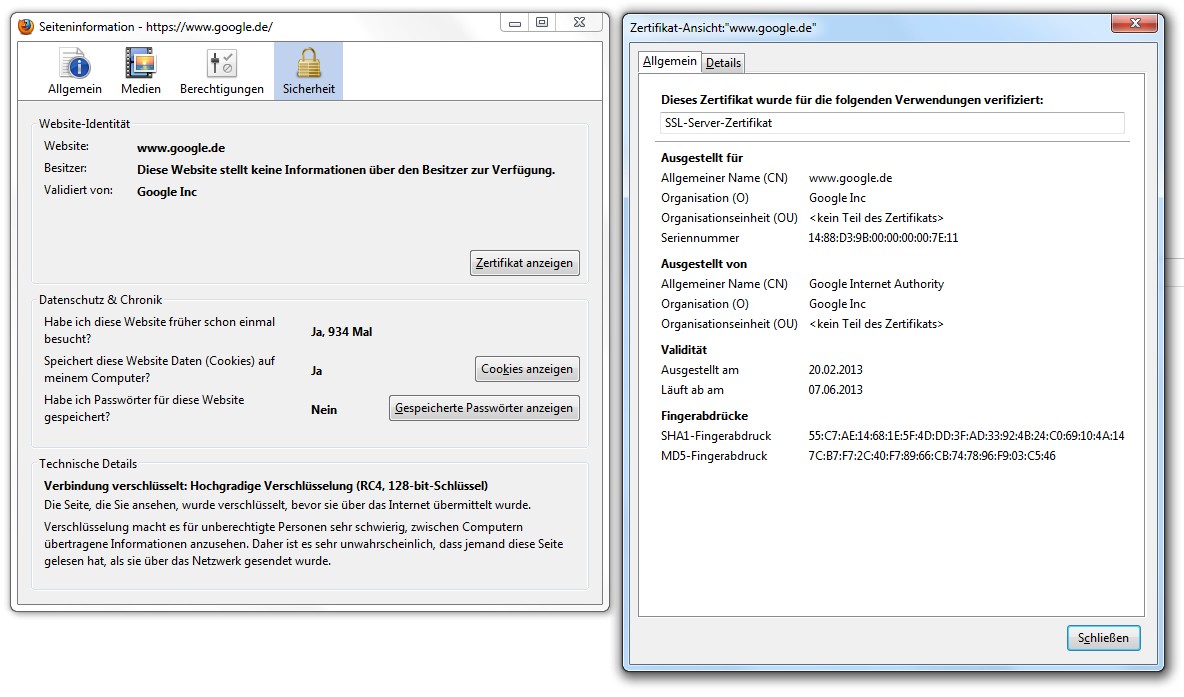Open the Allgemein panel in Seiteninformation

[x=75, y=72]
